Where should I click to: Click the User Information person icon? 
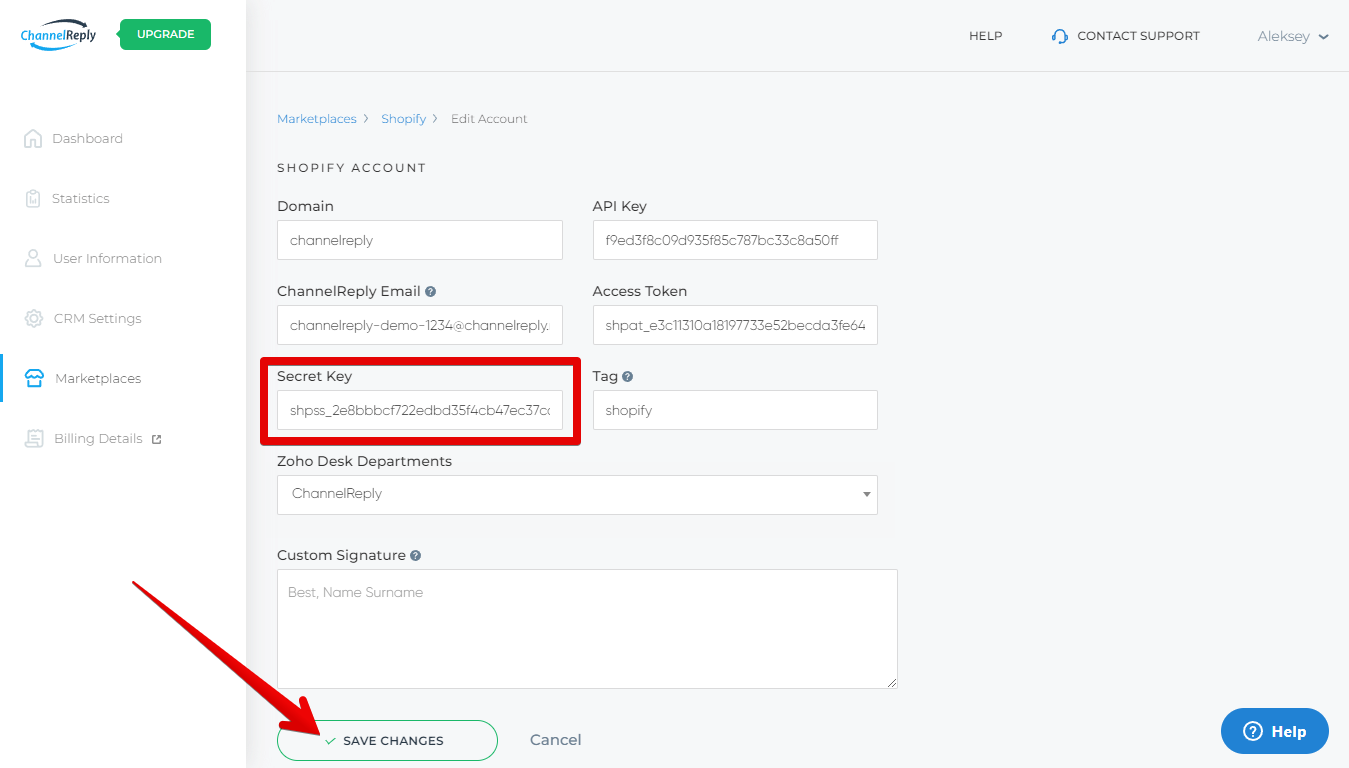(33, 258)
